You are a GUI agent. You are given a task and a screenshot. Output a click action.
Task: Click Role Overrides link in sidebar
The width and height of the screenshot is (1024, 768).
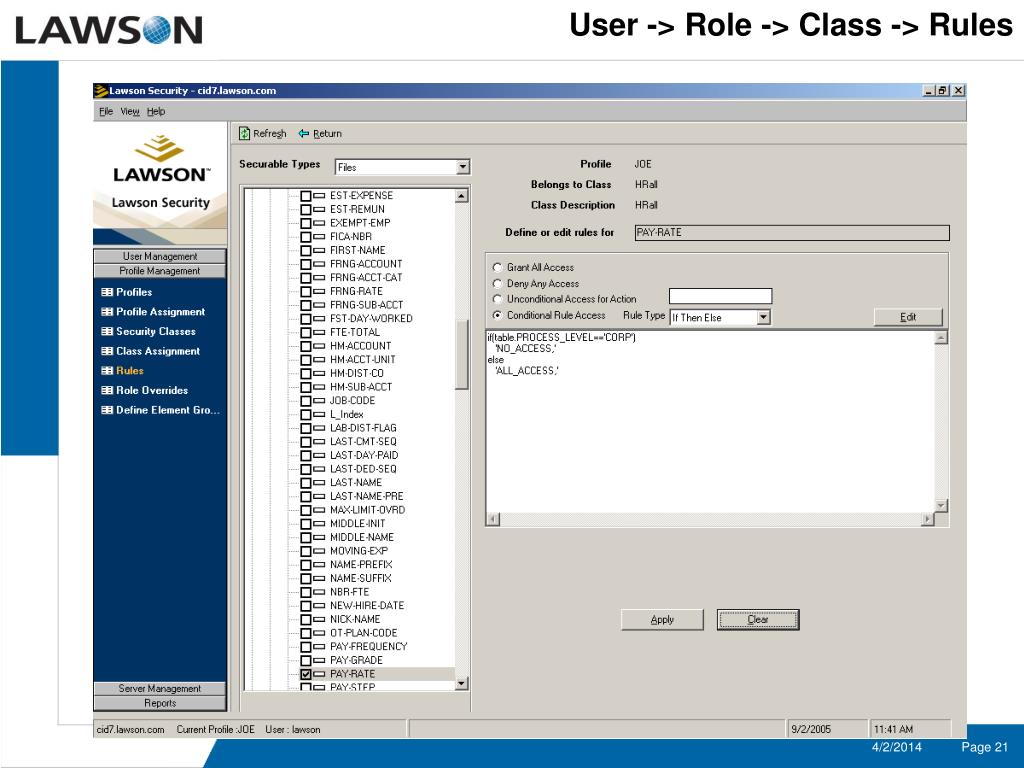coord(152,390)
